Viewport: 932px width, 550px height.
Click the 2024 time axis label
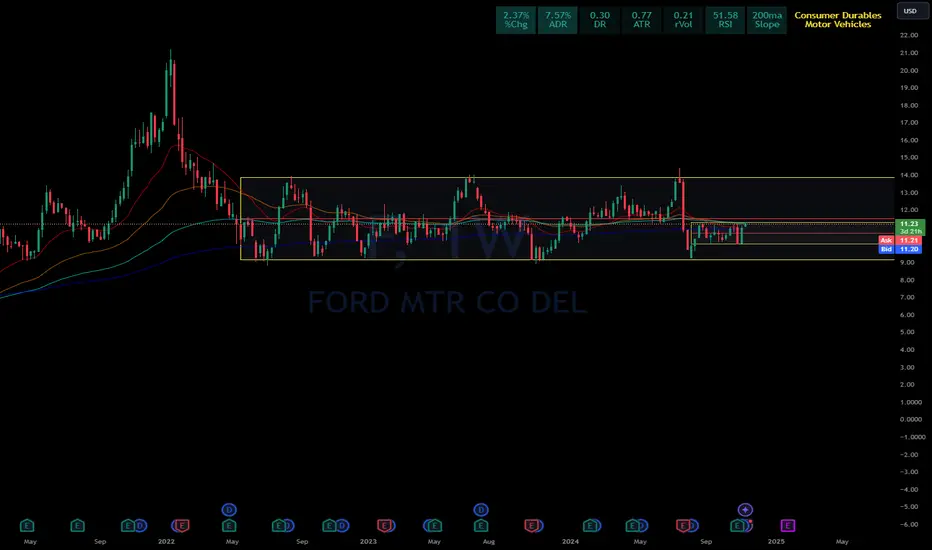(571, 542)
